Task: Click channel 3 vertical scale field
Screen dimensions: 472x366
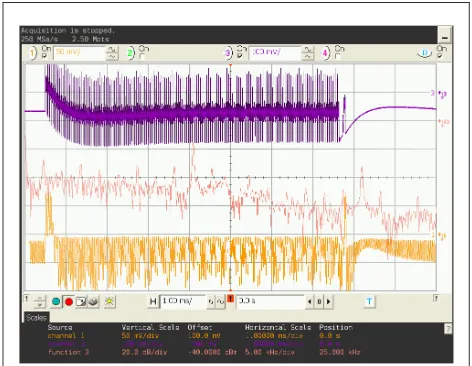Action: (275, 53)
